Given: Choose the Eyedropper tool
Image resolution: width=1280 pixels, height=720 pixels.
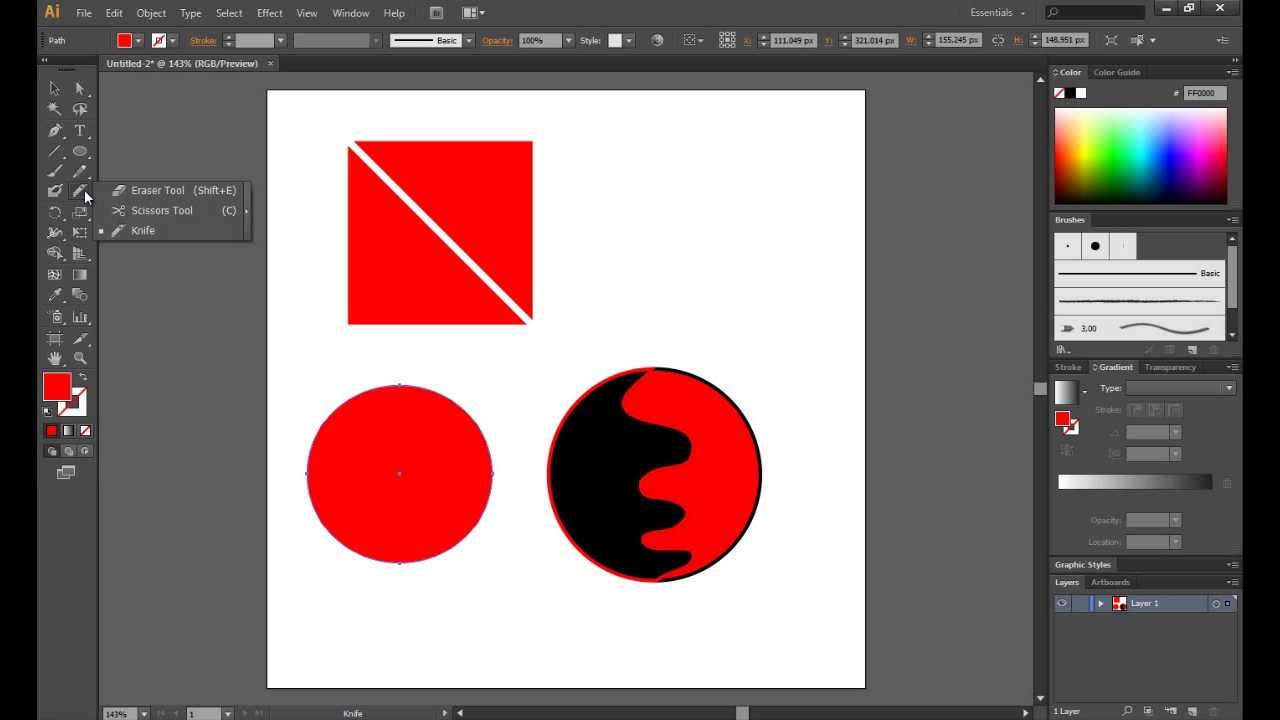Looking at the screenshot, I should tap(55, 295).
